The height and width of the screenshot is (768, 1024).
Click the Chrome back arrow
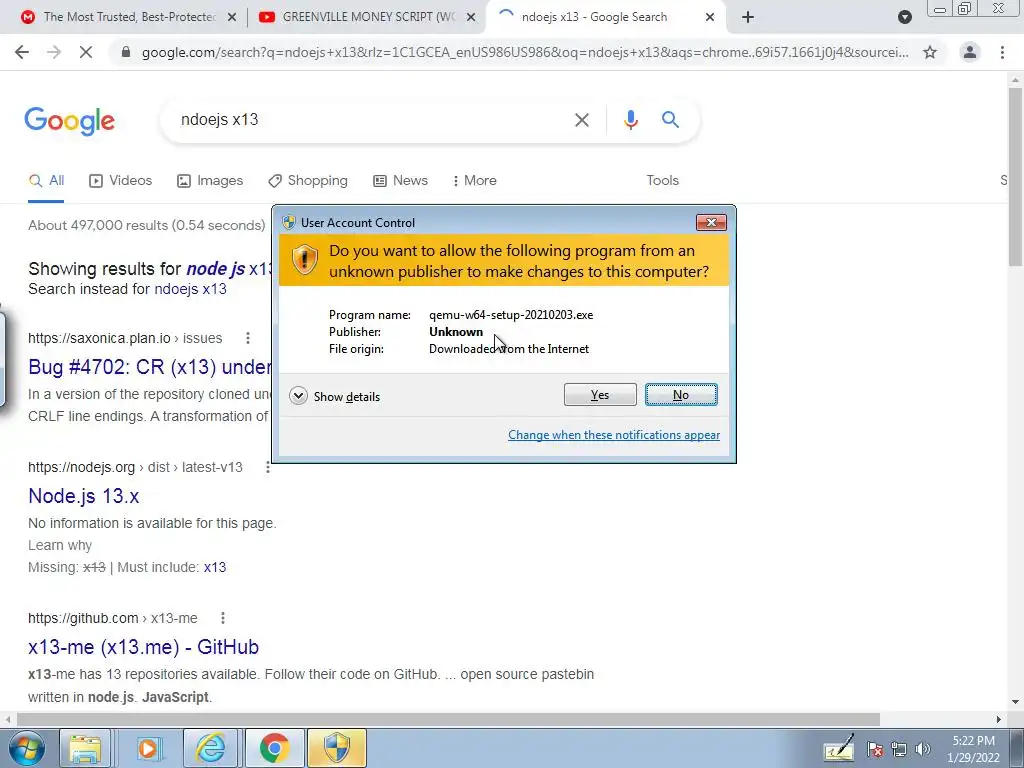22,52
